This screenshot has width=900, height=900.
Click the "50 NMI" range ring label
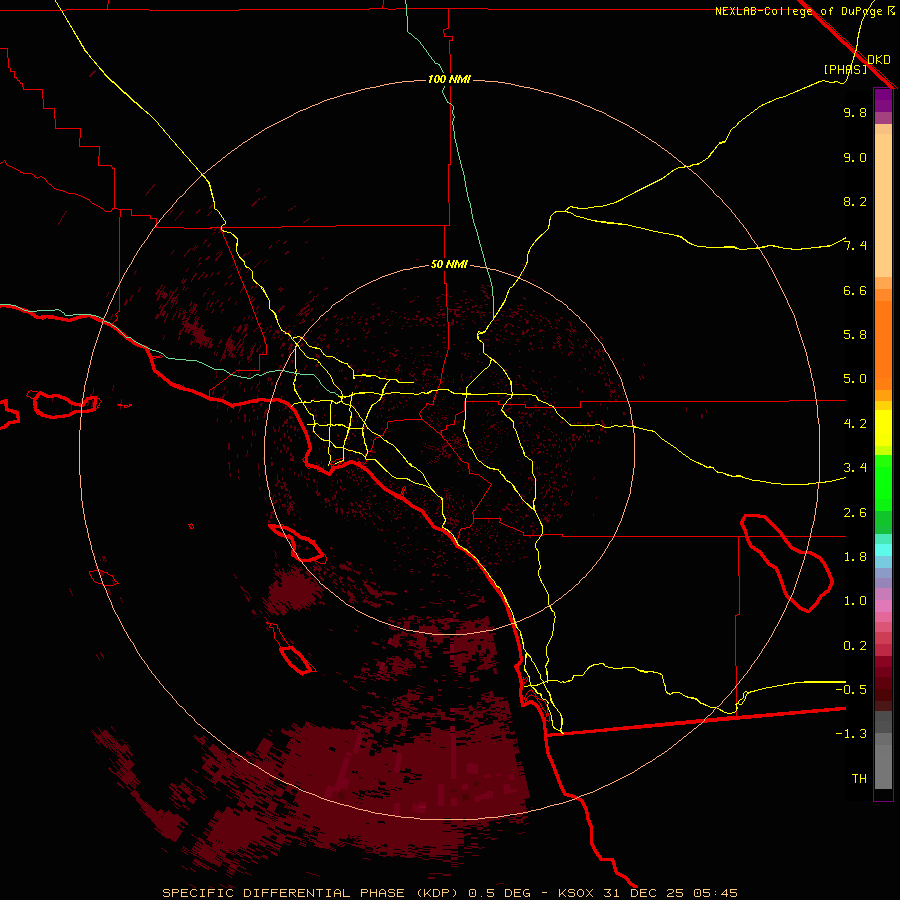449,264
